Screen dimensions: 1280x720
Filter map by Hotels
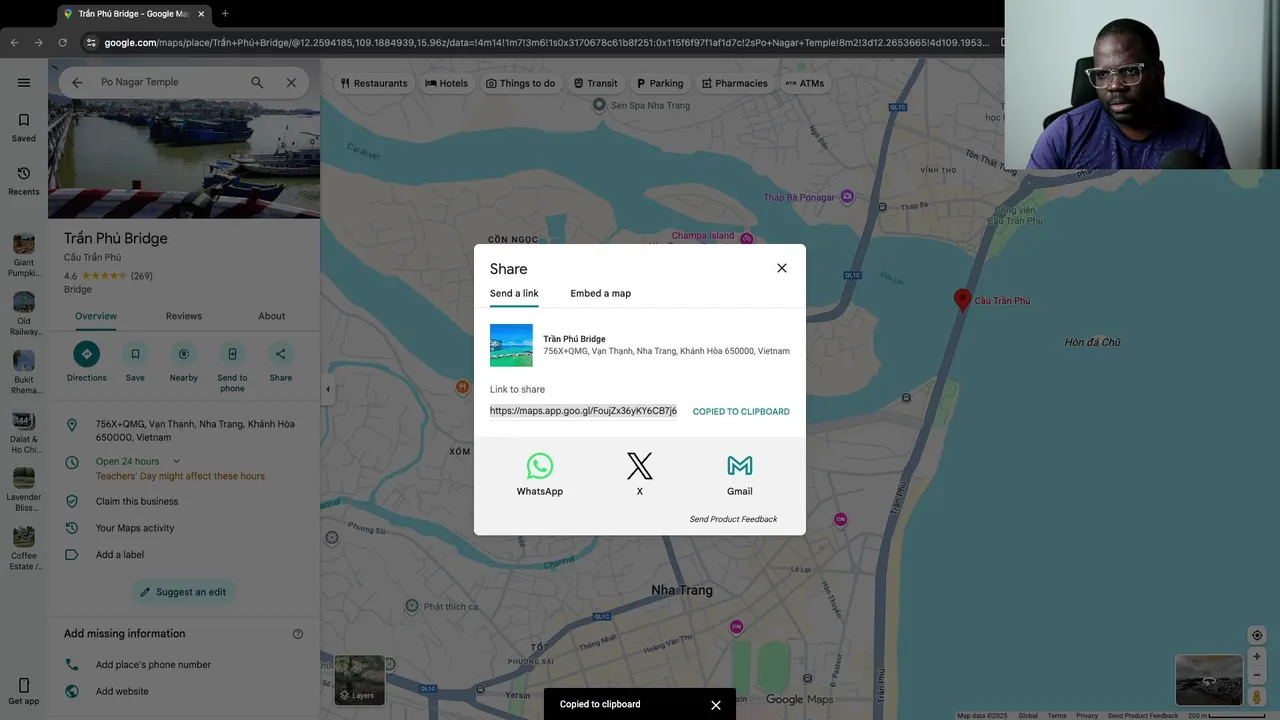tap(446, 83)
